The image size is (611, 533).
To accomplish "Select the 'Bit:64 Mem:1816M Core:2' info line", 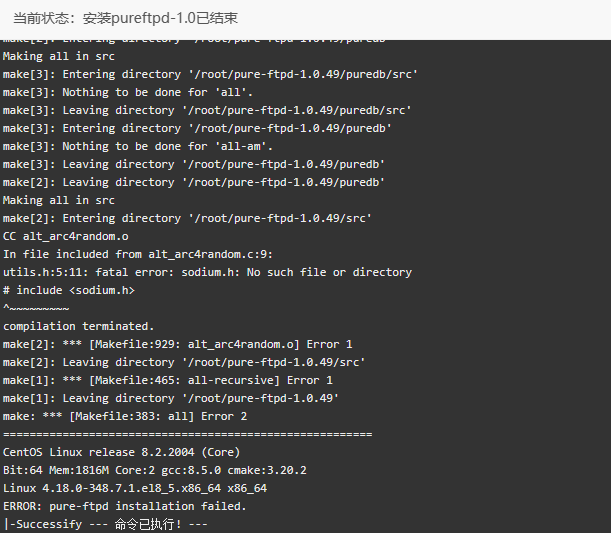I will [x=155, y=470].
